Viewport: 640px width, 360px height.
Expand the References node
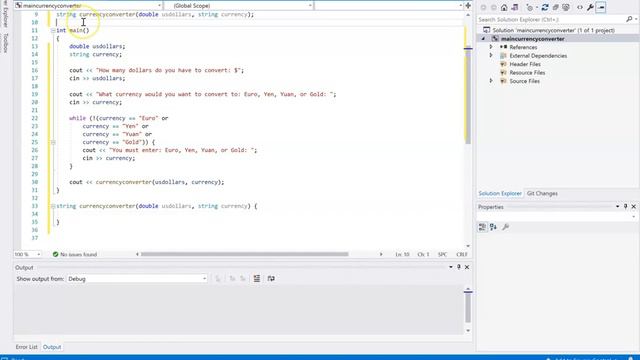pyautogui.click(x=491, y=47)
